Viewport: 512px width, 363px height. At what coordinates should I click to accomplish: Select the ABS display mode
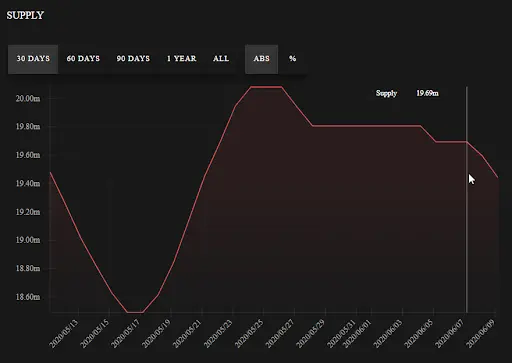(261, 59)
